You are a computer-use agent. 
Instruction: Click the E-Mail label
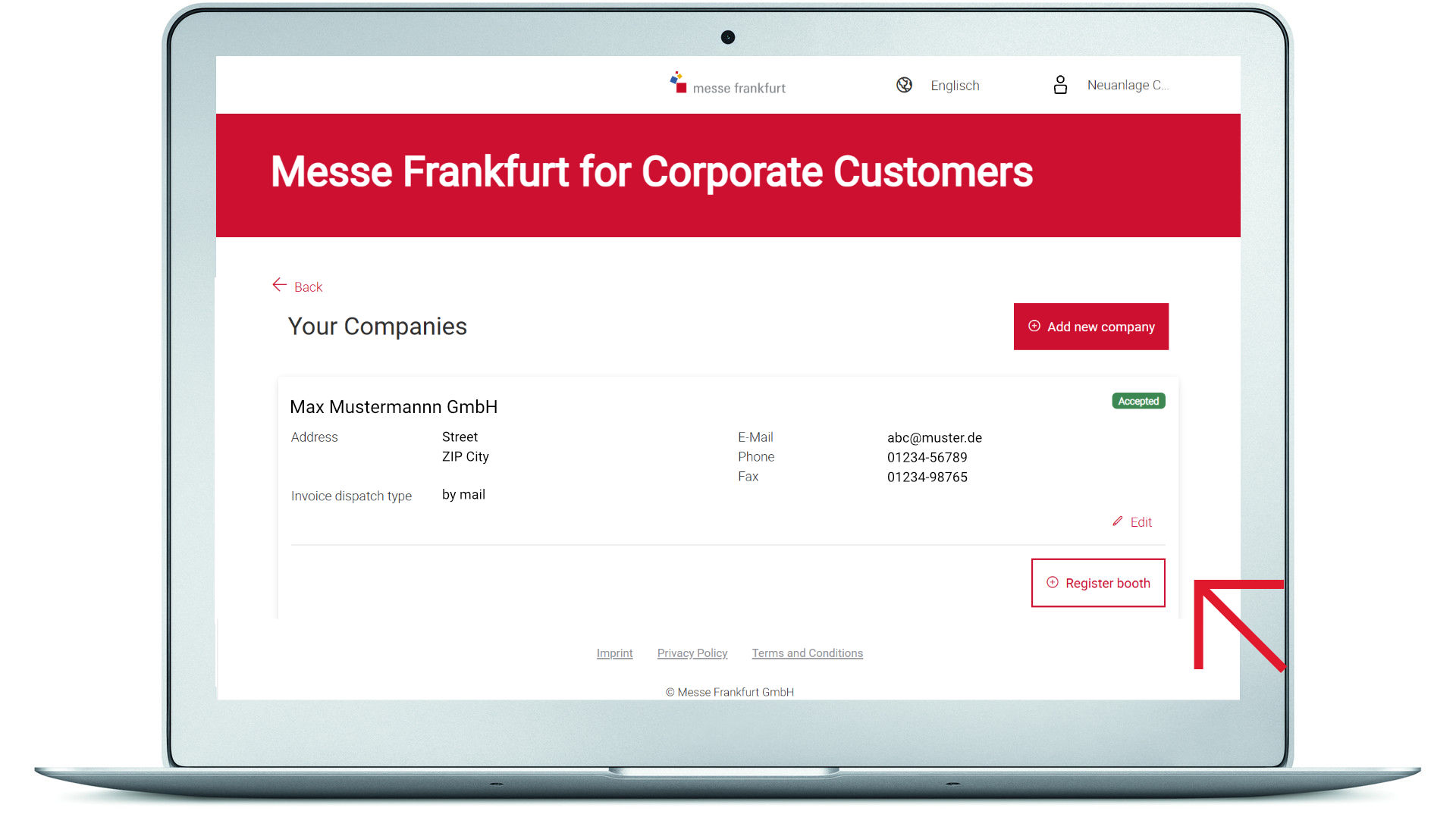point(755,437)
